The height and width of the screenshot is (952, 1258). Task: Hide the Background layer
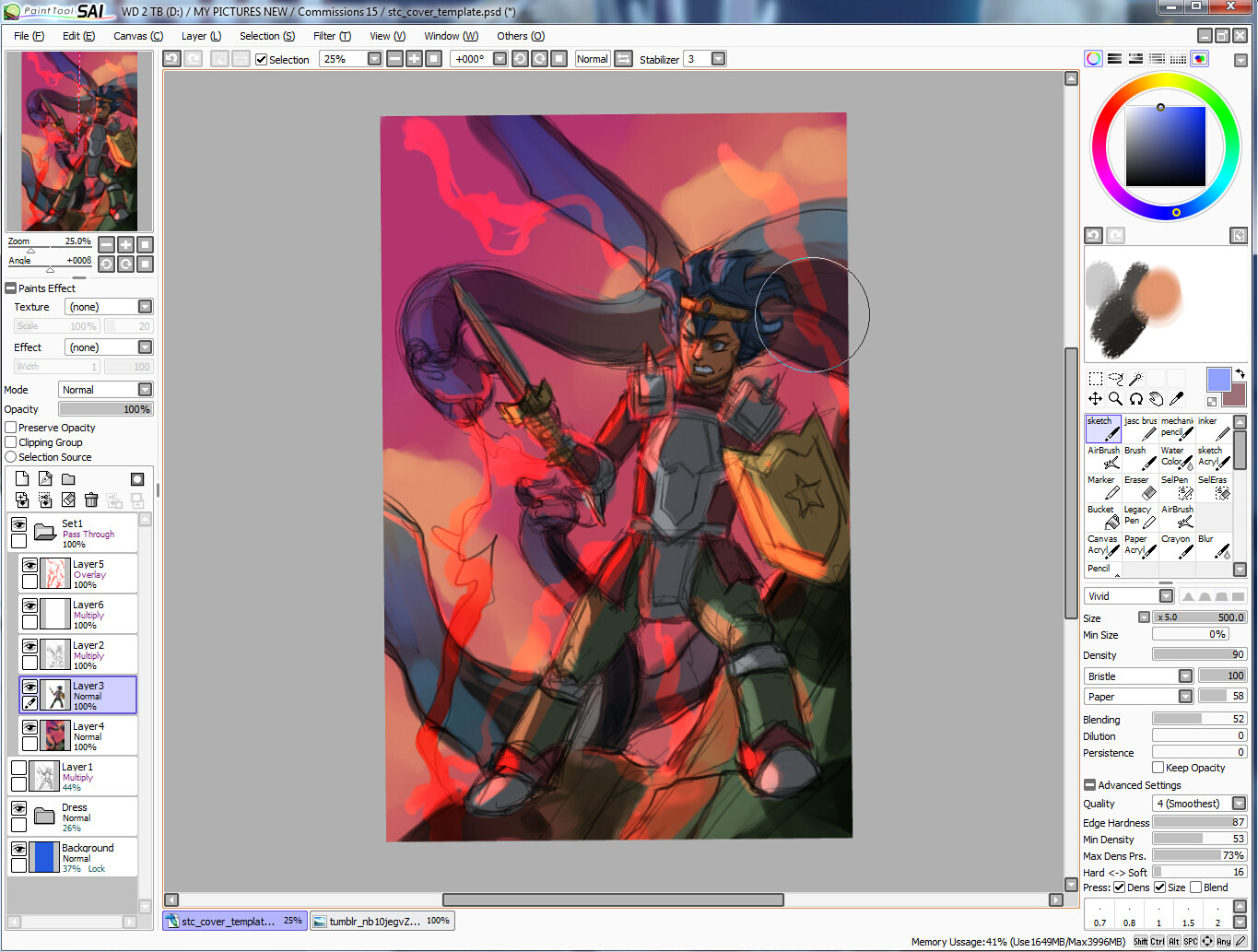[18, 849]
